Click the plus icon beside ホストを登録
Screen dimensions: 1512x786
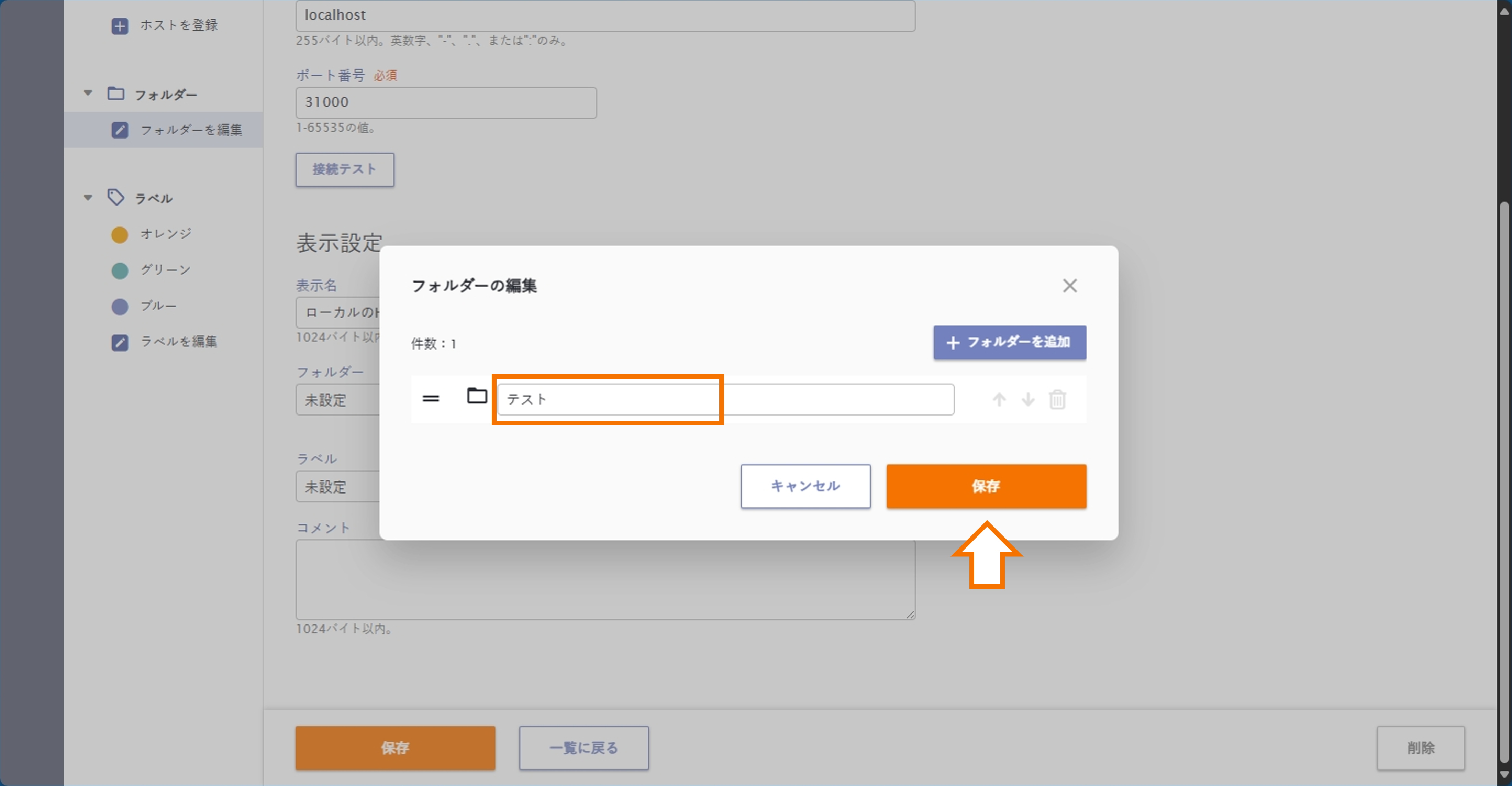(120, 25)
